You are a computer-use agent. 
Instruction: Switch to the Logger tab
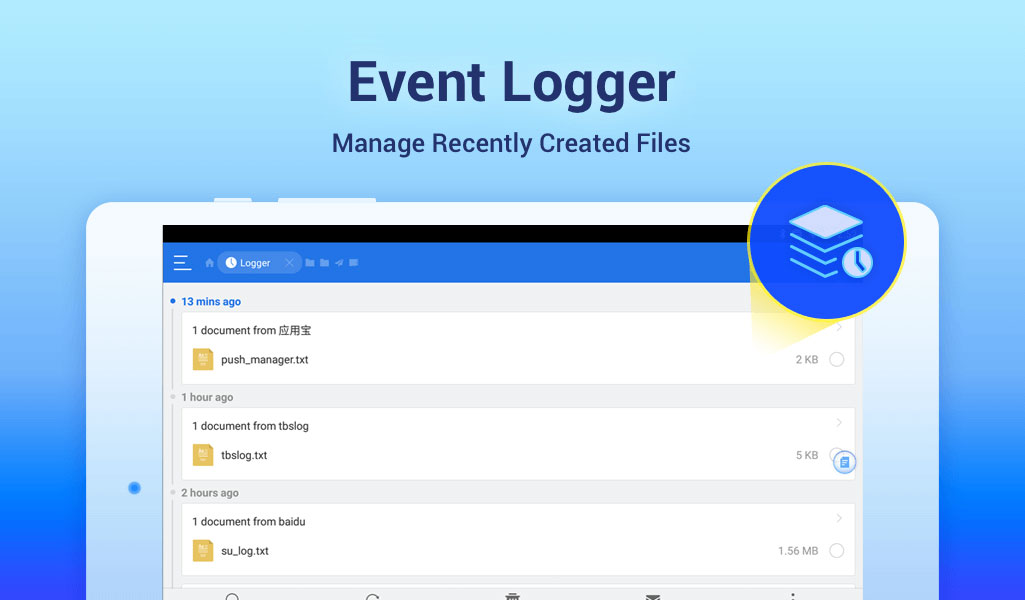coord(254,263)
